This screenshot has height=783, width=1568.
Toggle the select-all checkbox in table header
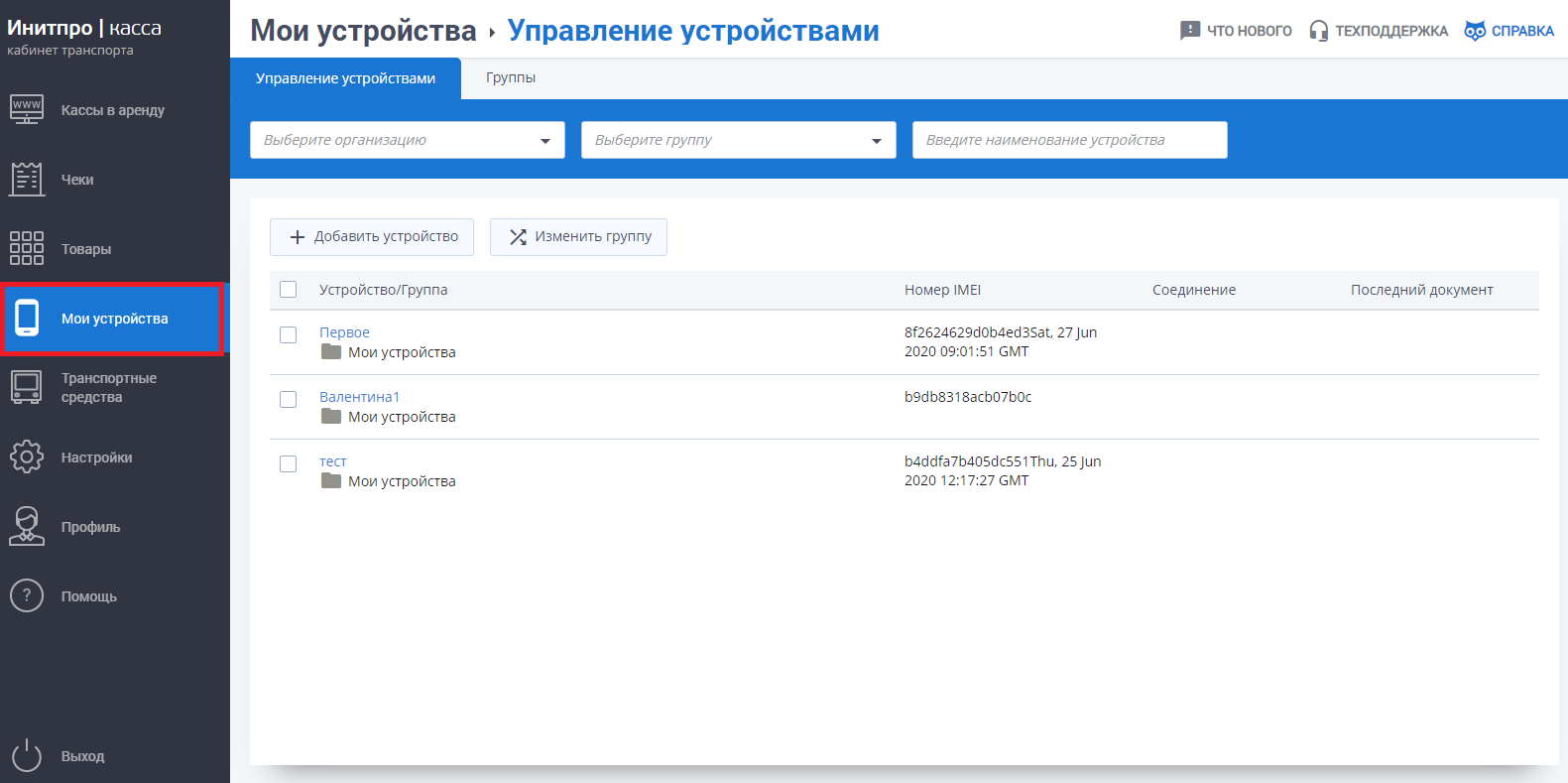[x=289, y=290]
